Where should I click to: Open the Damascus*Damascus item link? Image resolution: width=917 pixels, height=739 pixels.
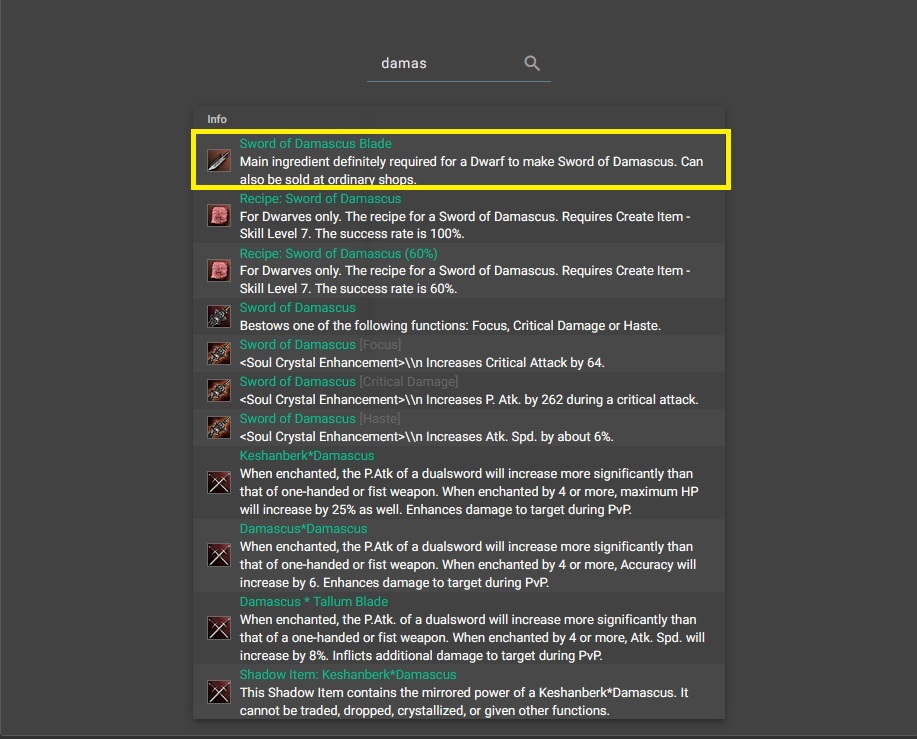point(303,529)
